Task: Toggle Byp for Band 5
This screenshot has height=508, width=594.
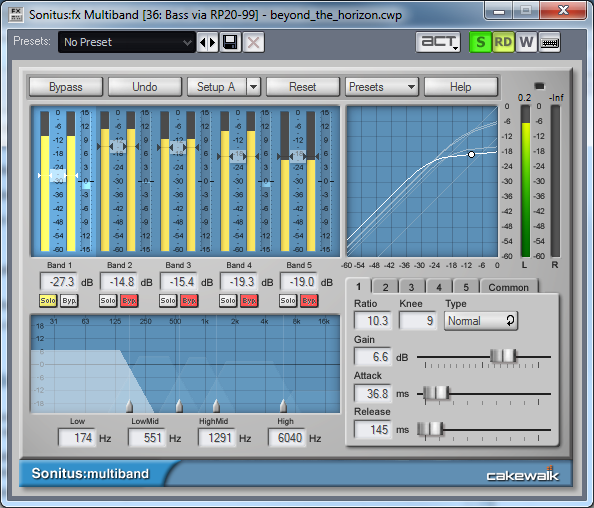Action: (x=309, y=300)
